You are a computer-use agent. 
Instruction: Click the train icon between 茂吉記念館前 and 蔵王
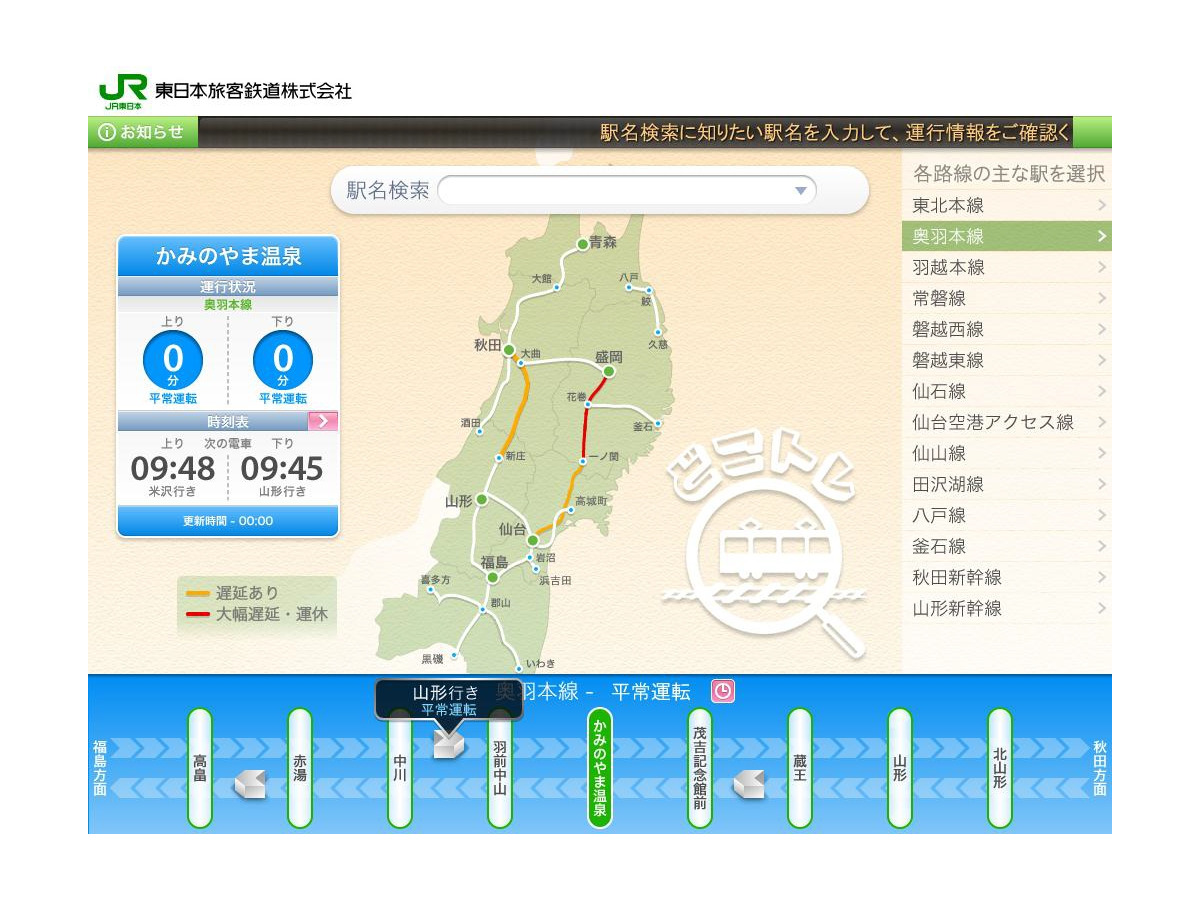pos(748,785)
